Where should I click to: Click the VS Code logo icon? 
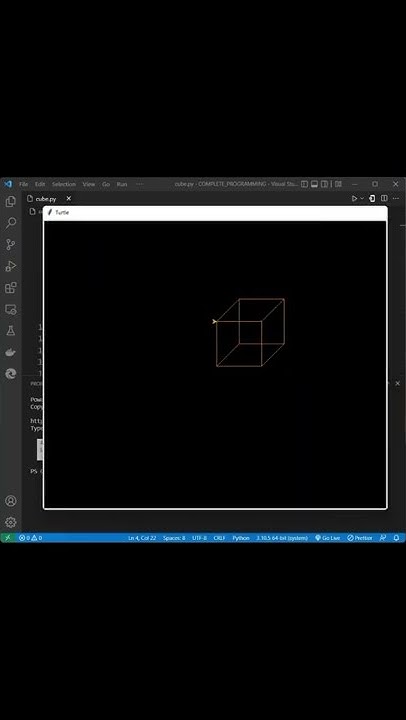tap(8, 184)
